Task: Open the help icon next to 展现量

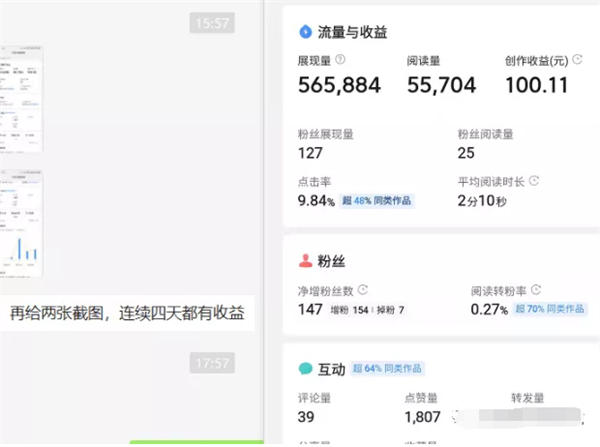Action: pyautogui.click(x=340, y=60)
